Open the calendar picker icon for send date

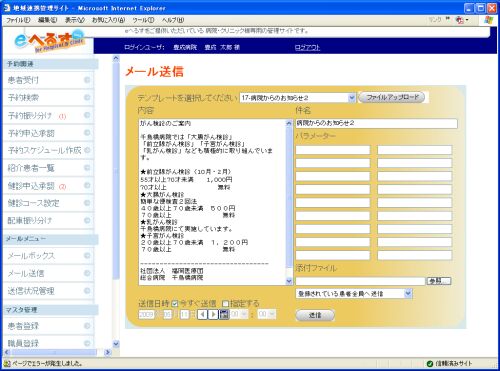click(224, 314)
